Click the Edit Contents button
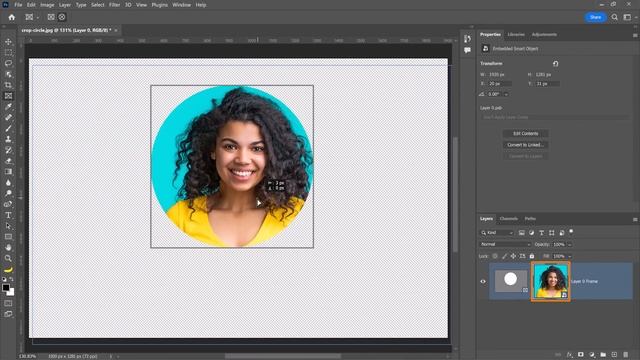Screen dimensions: 640x360 click(525, 133)
